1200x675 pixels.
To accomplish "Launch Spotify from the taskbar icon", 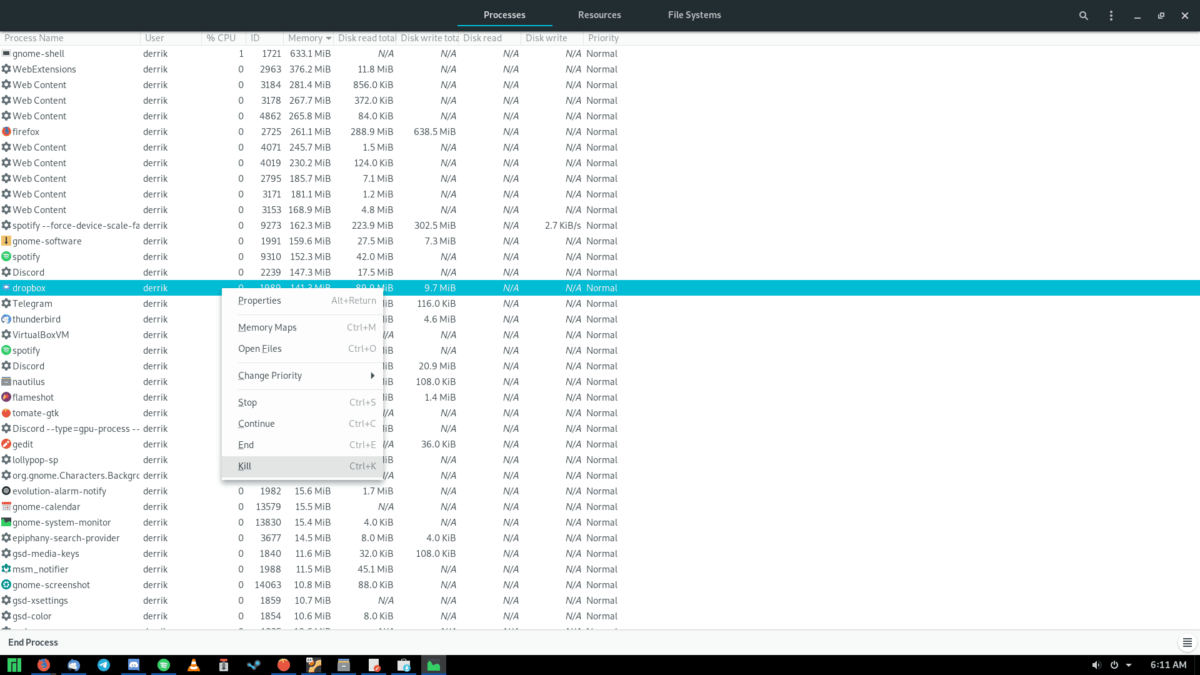I will [x=163, y=663].
